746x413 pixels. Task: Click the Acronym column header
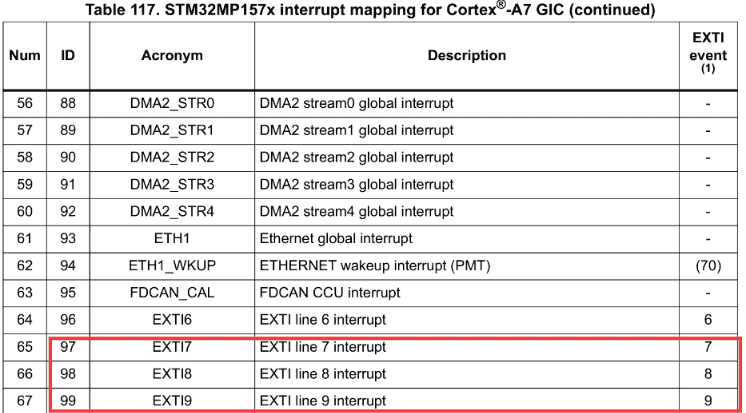coord(172,56)
